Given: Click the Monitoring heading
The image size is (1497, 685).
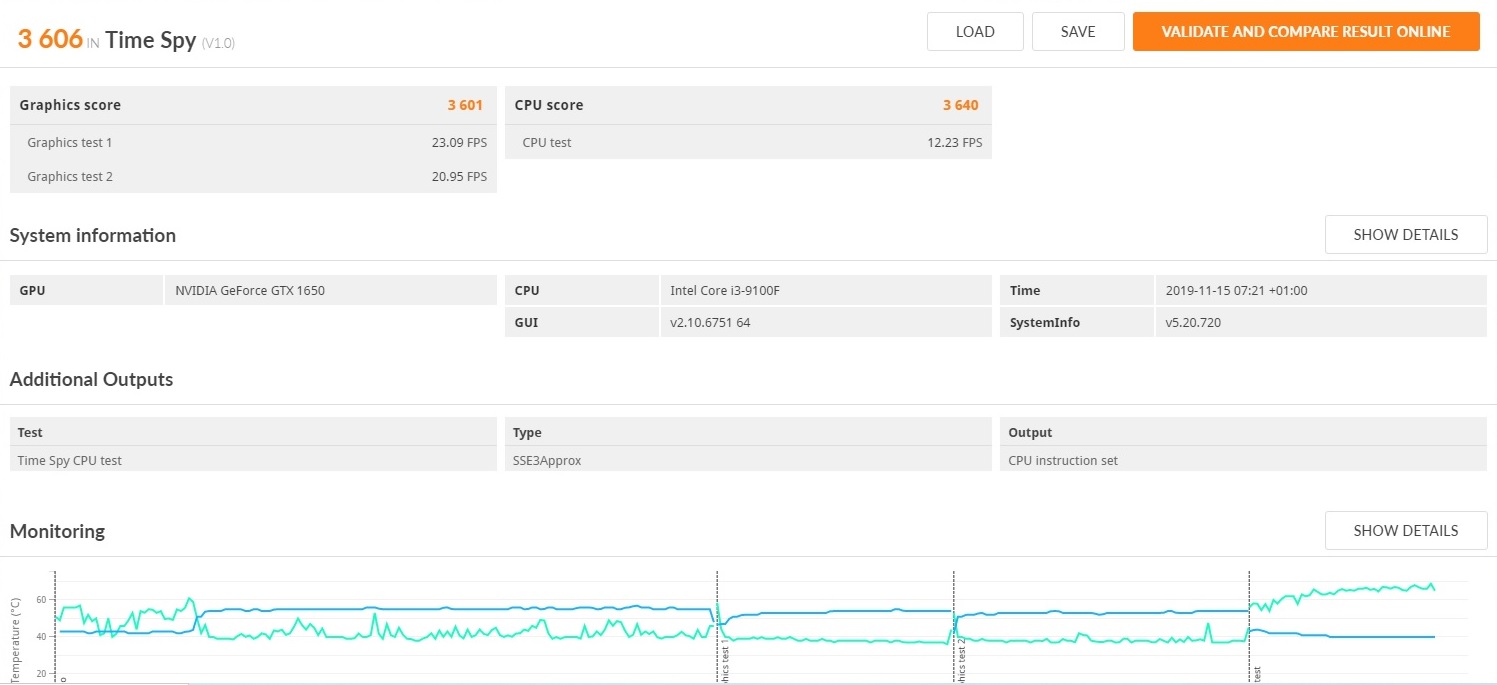Looking at the screenshot, I should (57, 532).
